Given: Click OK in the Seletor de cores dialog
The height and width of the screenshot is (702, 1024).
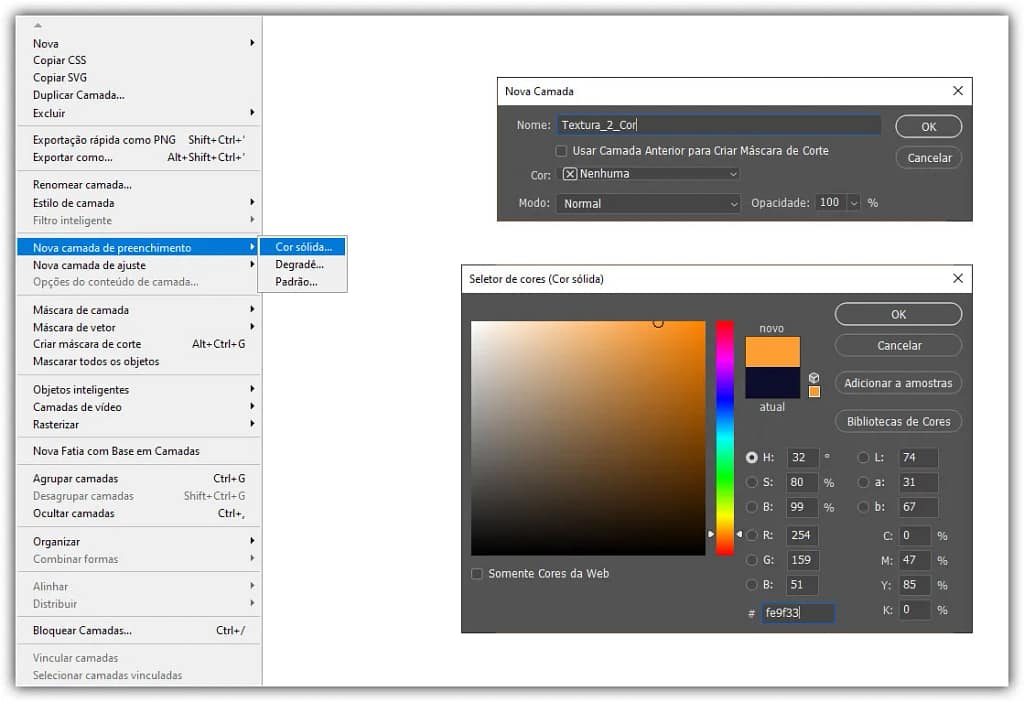Looking at the screenshot, I should coord(898,314).
